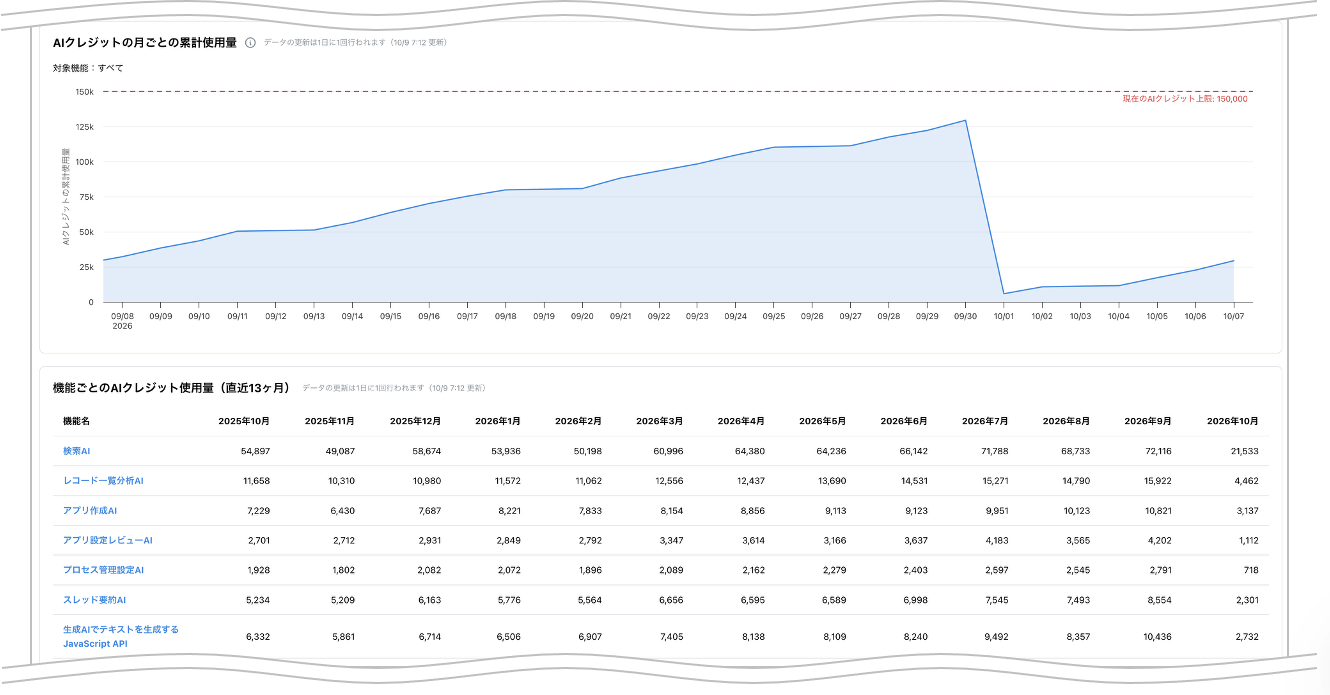The image size is (1330, 695).
Task: Click the 2026年6月 column header
Action: point(907,421)
